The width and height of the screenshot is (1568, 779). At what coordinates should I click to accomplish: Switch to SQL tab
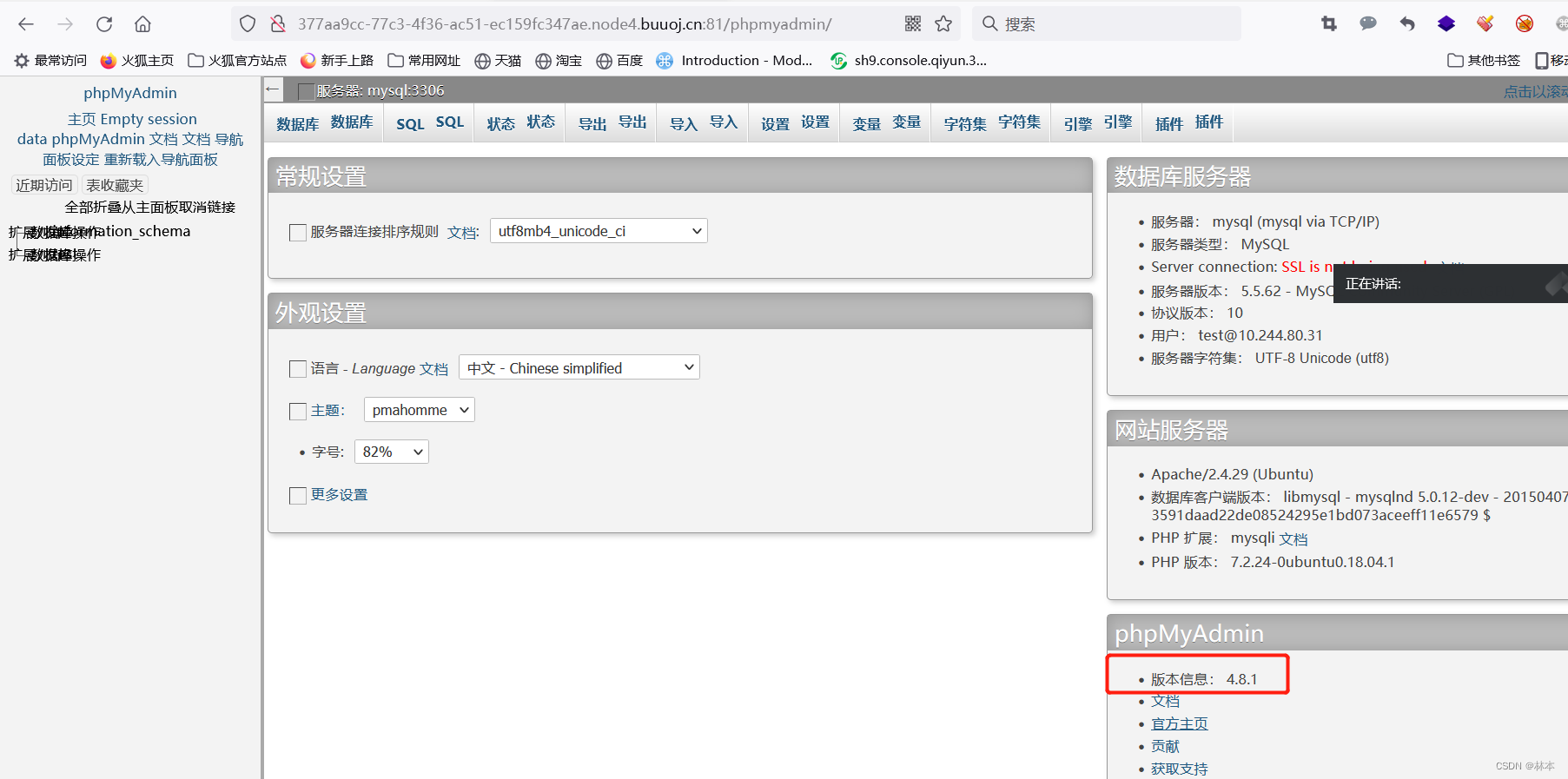coord(429,122)
